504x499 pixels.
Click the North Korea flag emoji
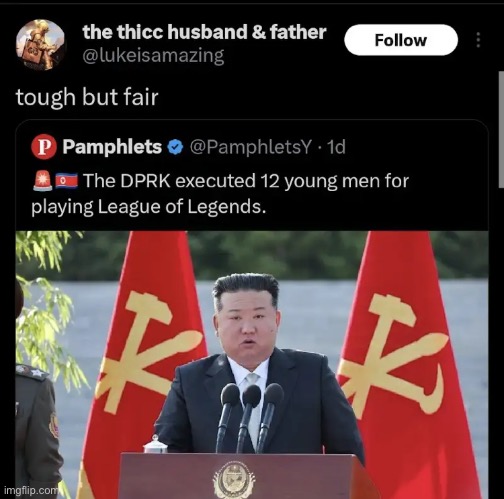[66, 181]
